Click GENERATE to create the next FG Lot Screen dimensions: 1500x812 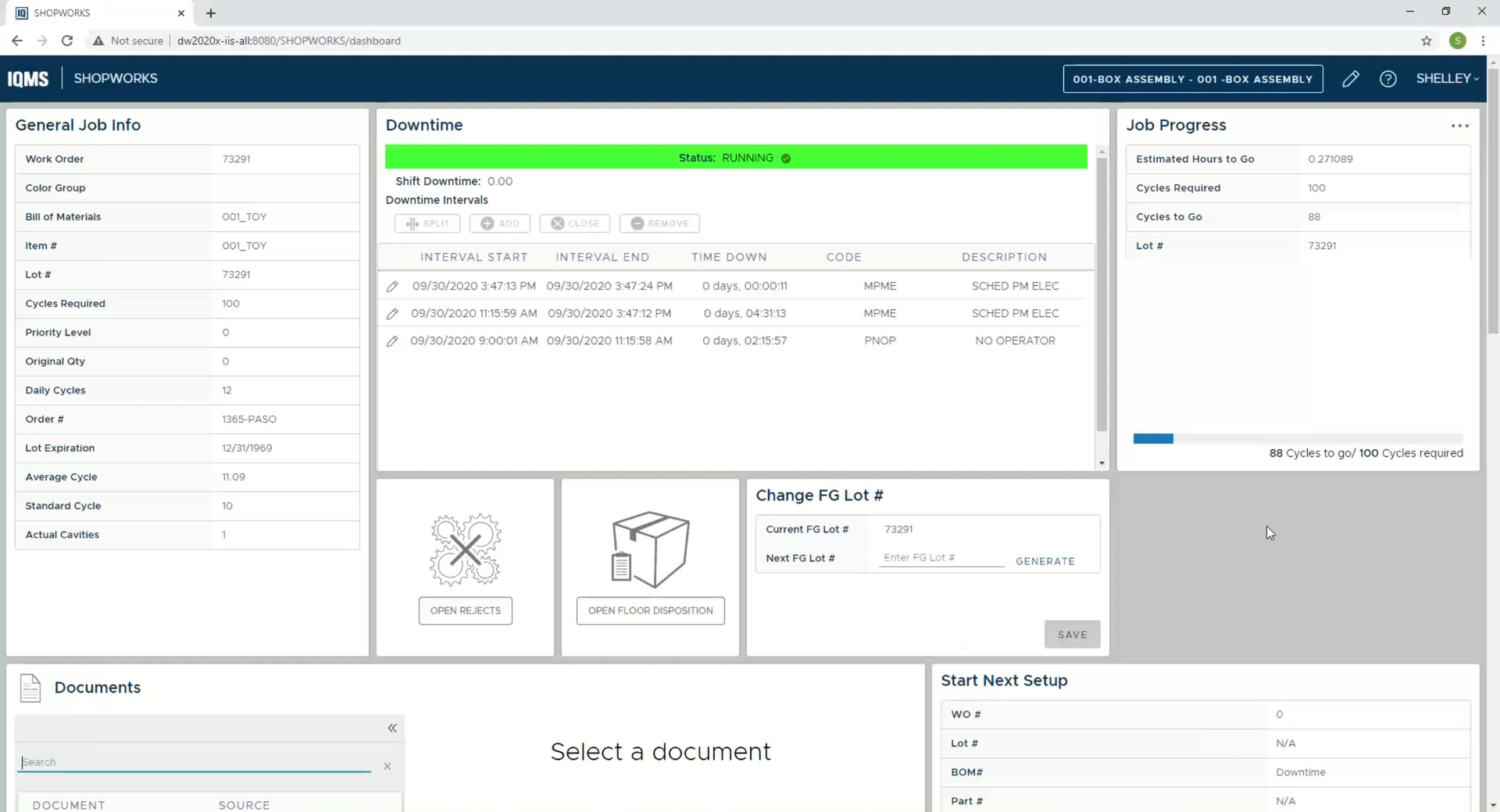[x=1045, y=561]
